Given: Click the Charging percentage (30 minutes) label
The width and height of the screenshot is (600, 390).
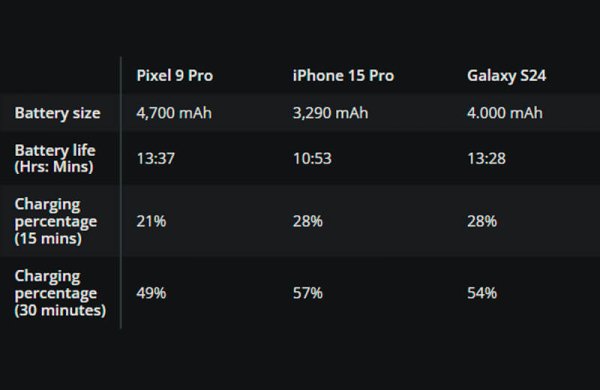Looking at the screenshot, I should (x=60, y=293).
